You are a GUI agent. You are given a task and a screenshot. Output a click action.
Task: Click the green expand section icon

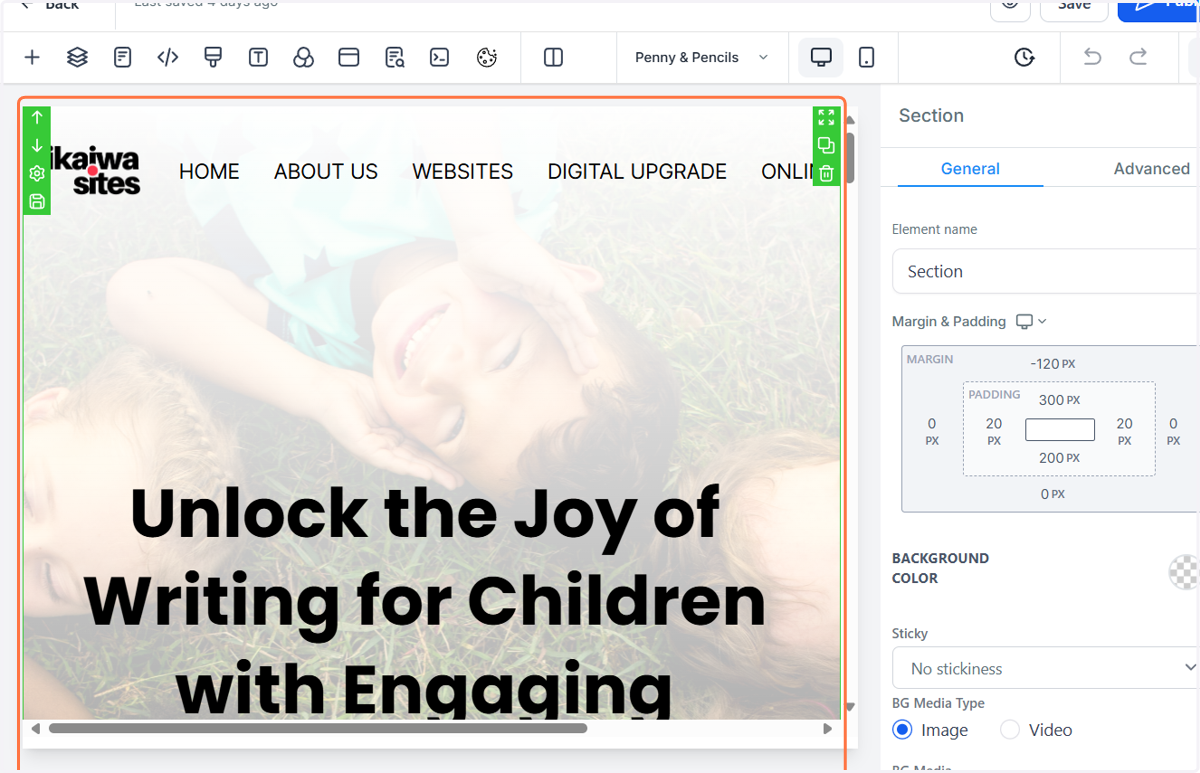826,118
